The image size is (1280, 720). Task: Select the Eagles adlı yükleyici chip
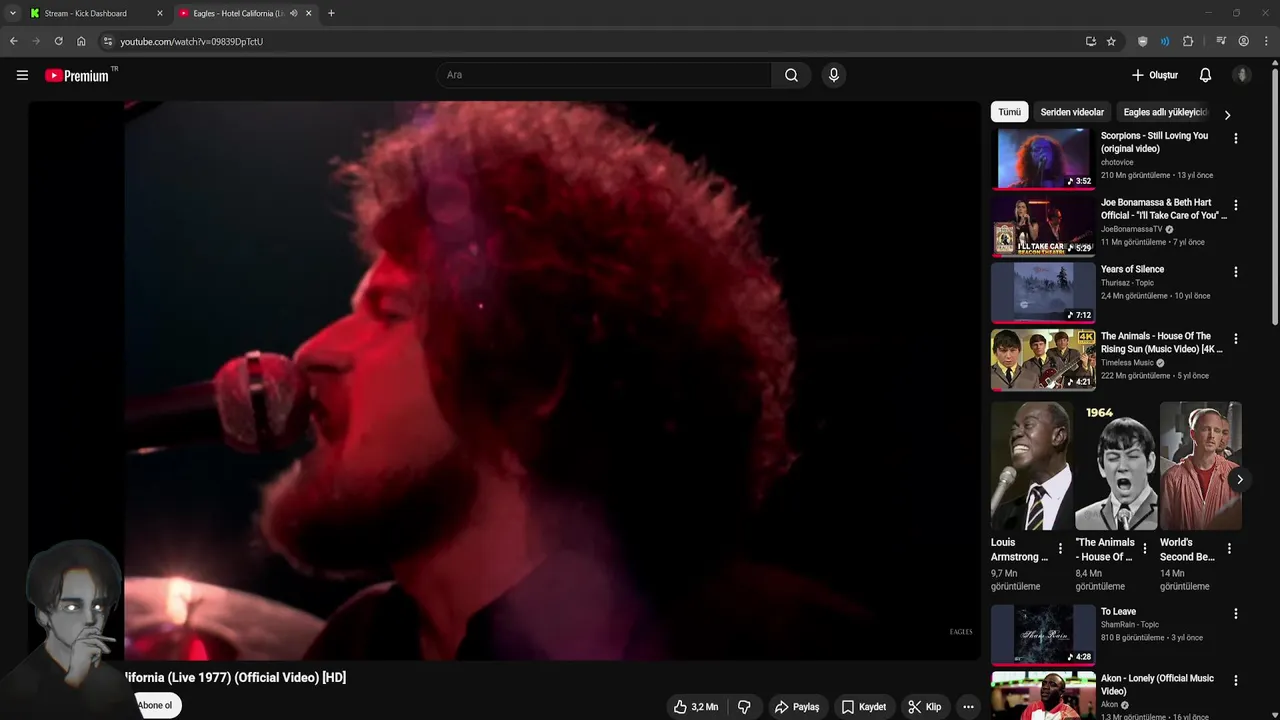(x=1165, y=112)
